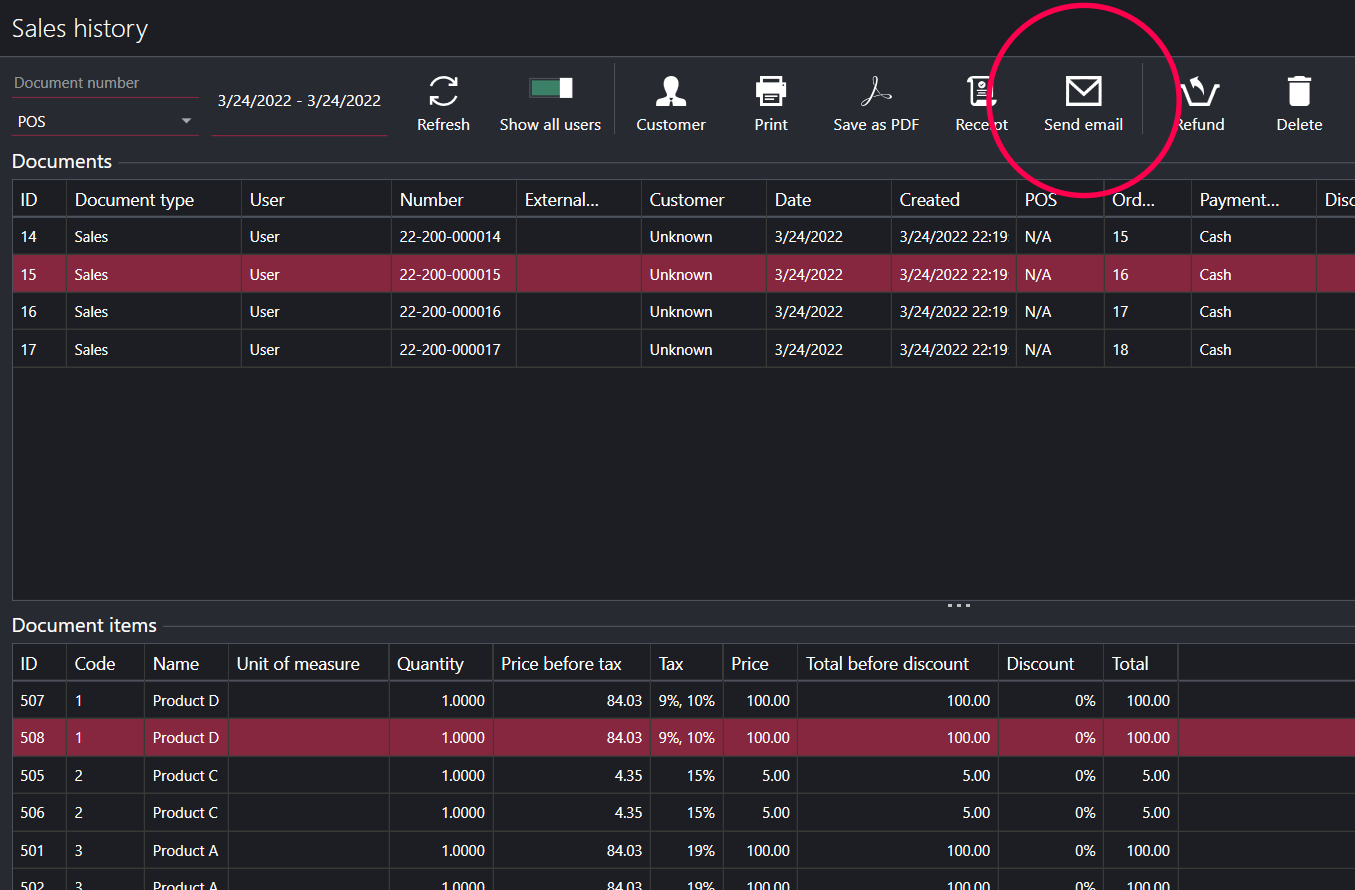The image size is (1355, 890).
Task: Sort documents by Created column header
Action: pyautogui.click(x=929, y=200)
